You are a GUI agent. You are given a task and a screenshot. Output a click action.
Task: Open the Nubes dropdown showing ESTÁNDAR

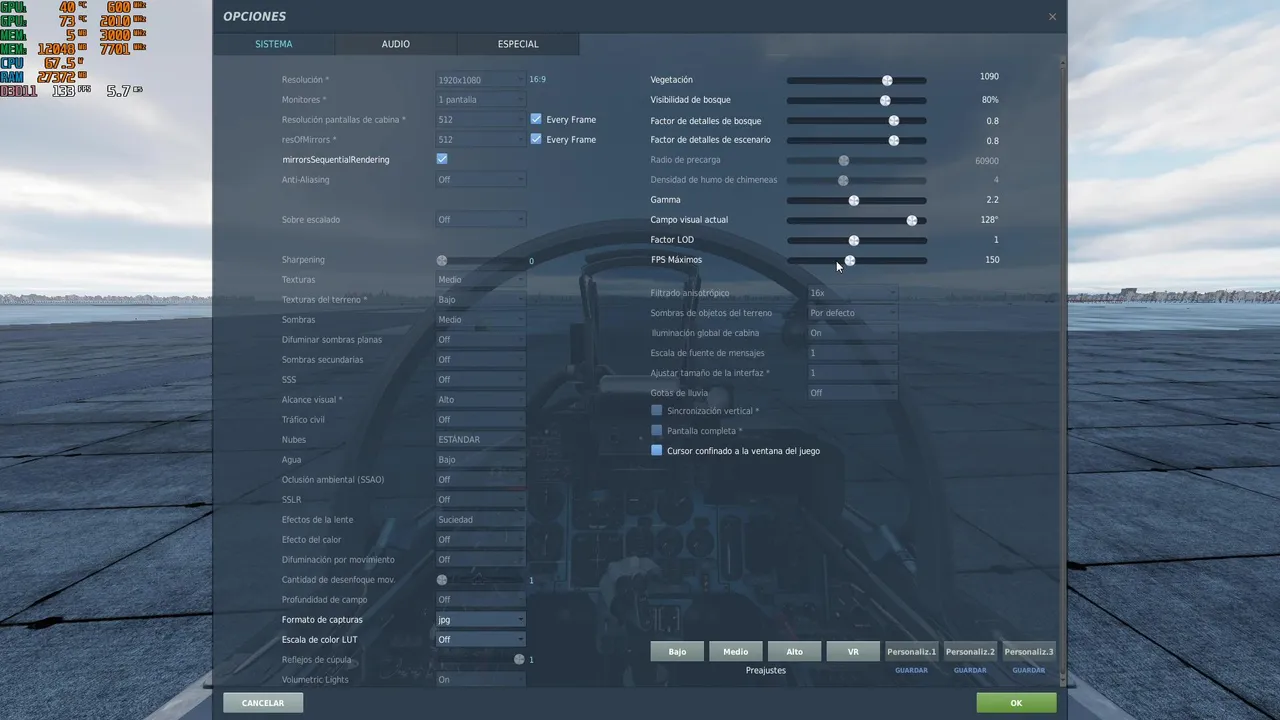click(480, 440)
